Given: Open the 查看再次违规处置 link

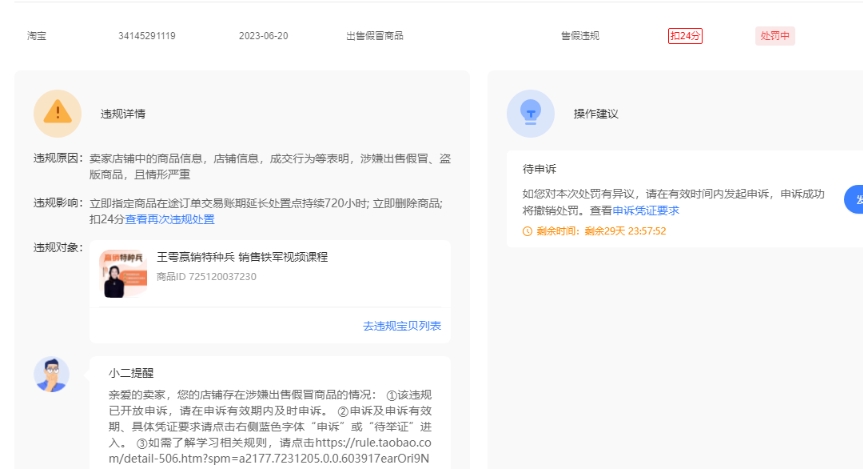Looking at the screenshot, I should pyautogui.click(x=169, y=219).
